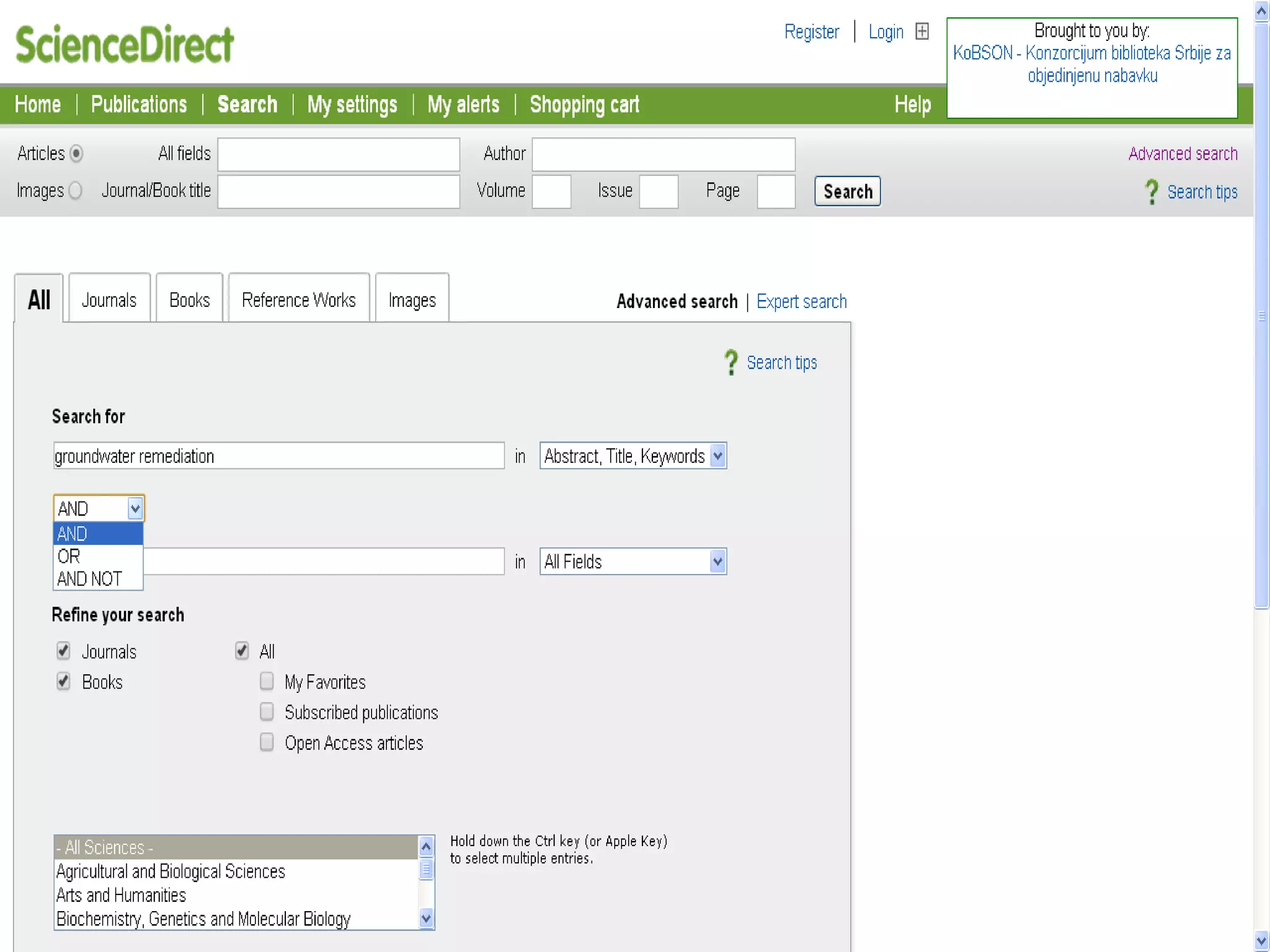The width and height of the screenshot is (1270, 952).
Task: Click page scrollbar up arrow
Action: tap(1261, 11)
